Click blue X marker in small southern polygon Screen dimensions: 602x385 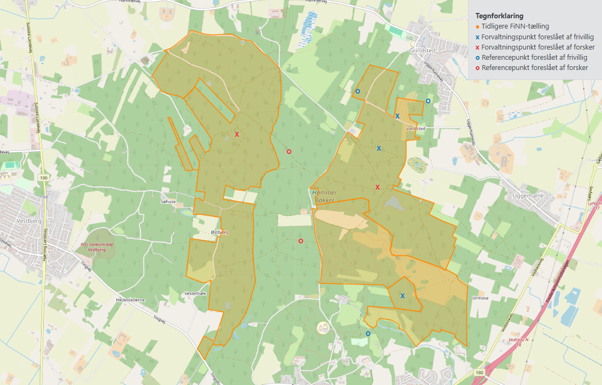tap(402, 296)
